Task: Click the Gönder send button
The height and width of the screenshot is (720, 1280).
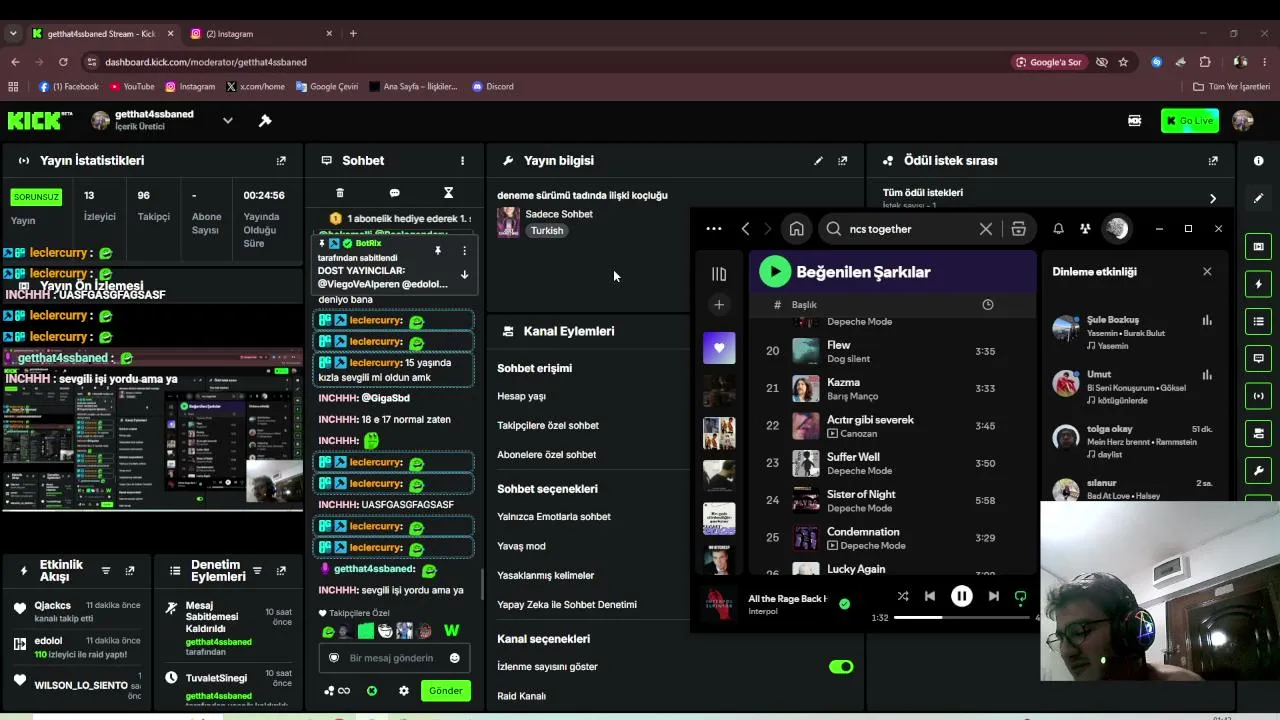Action: click(445, 691)
